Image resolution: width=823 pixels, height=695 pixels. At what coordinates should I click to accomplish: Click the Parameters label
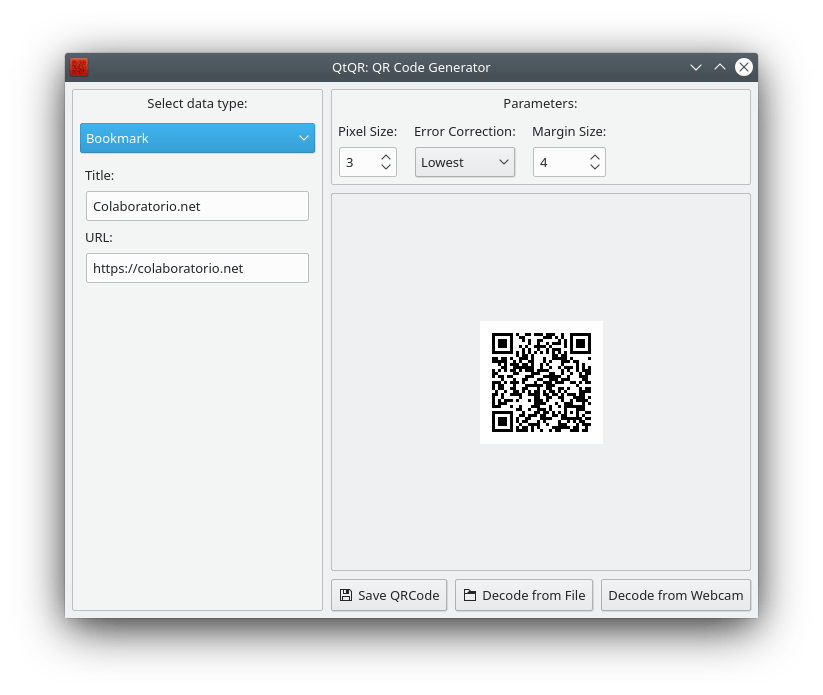[x=540, y=104]
